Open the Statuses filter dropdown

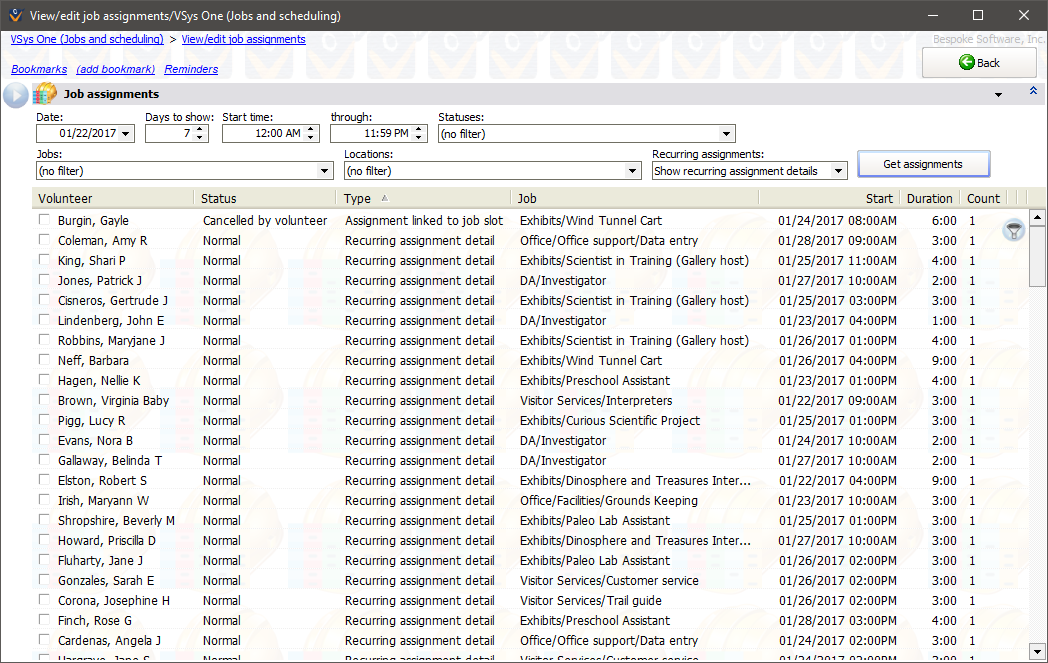(x=726, y=133)
